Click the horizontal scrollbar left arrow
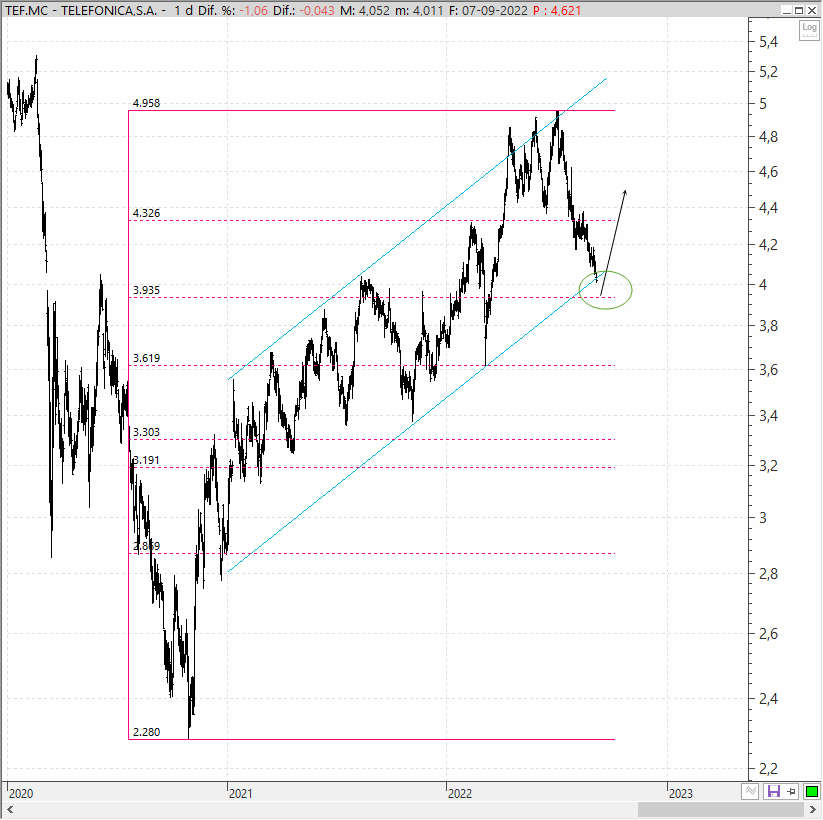This screenshot has height=820, width=823. (9, 810)
